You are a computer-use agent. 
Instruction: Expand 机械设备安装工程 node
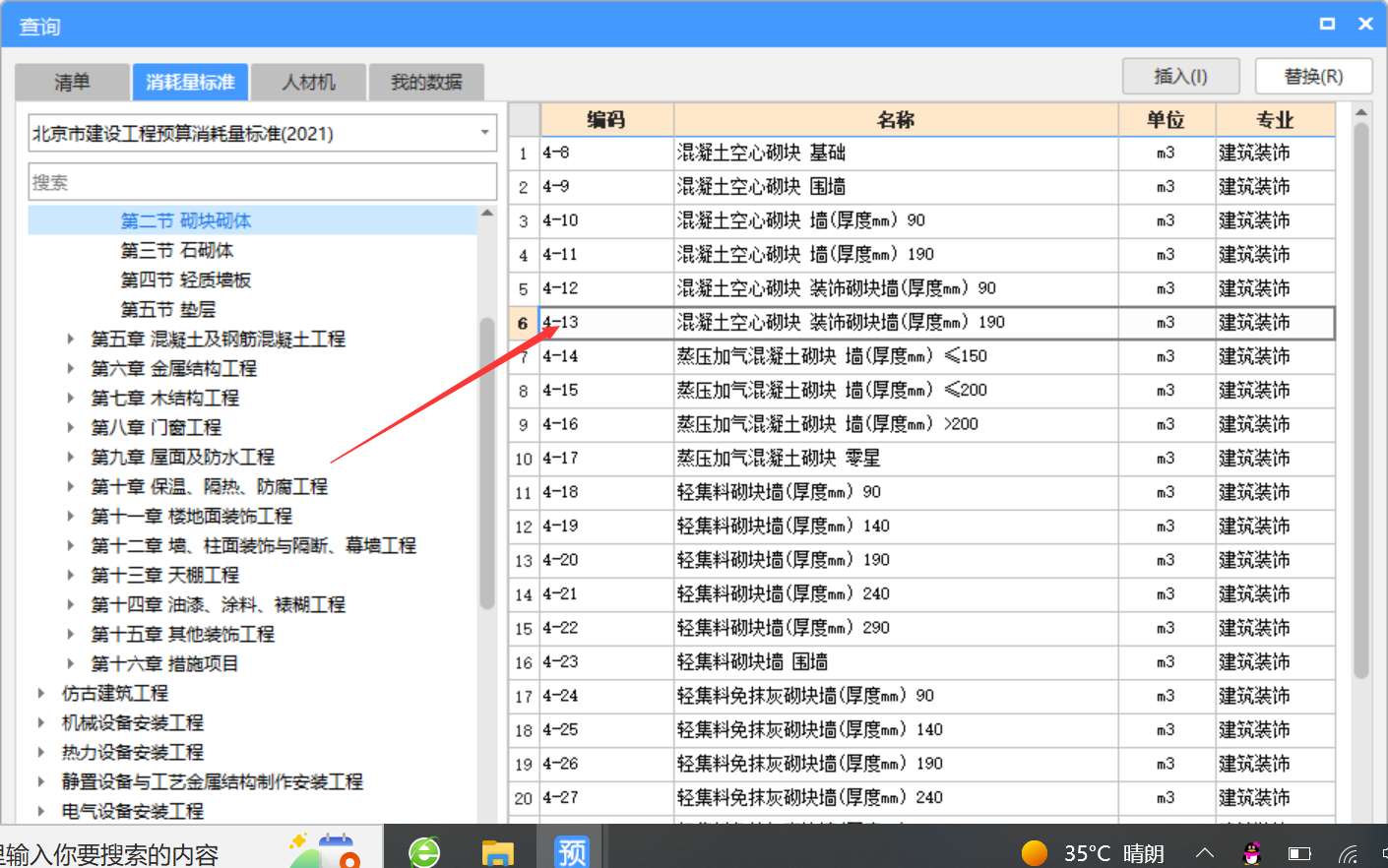(40, 722)
